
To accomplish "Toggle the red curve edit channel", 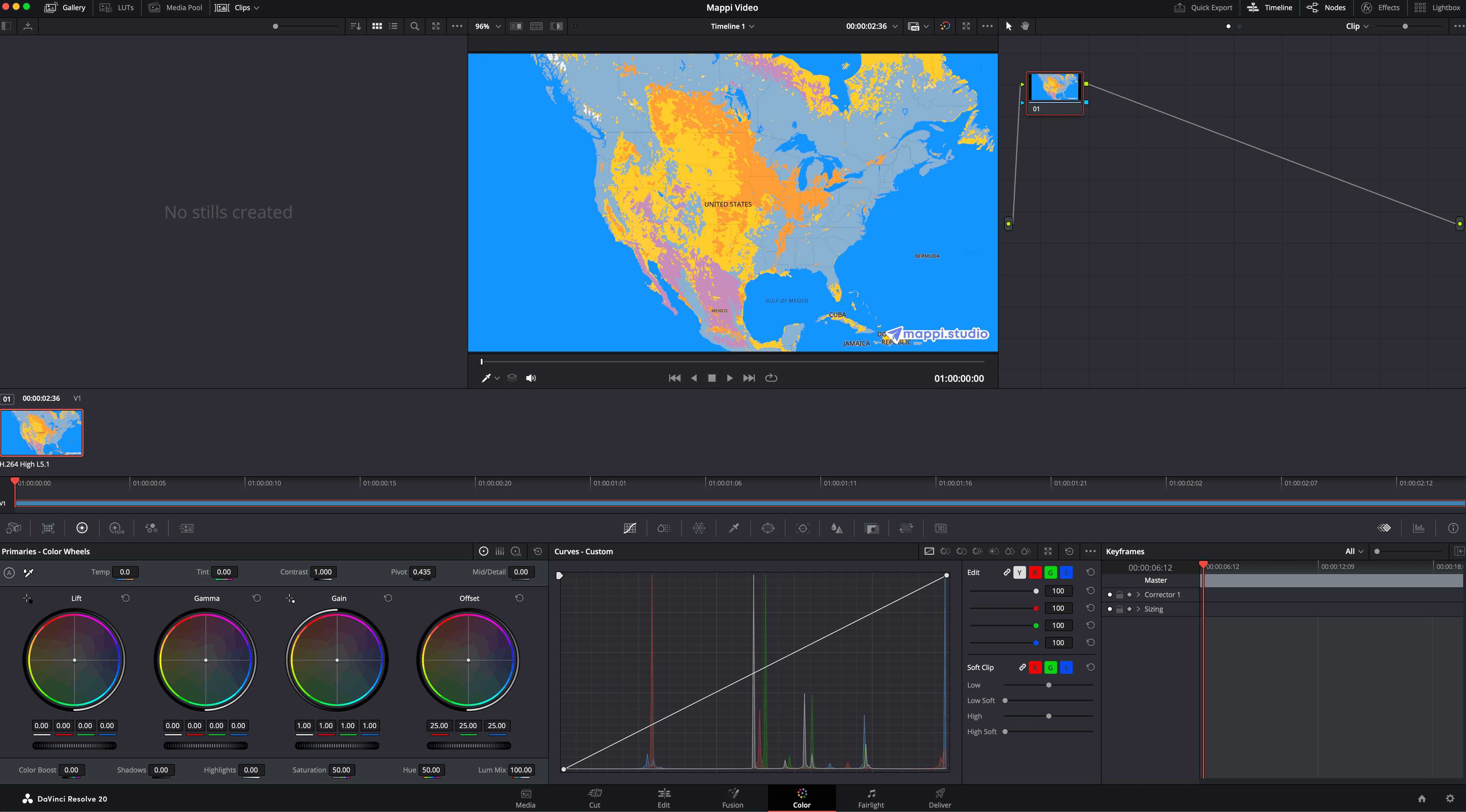I will 1035,572.
